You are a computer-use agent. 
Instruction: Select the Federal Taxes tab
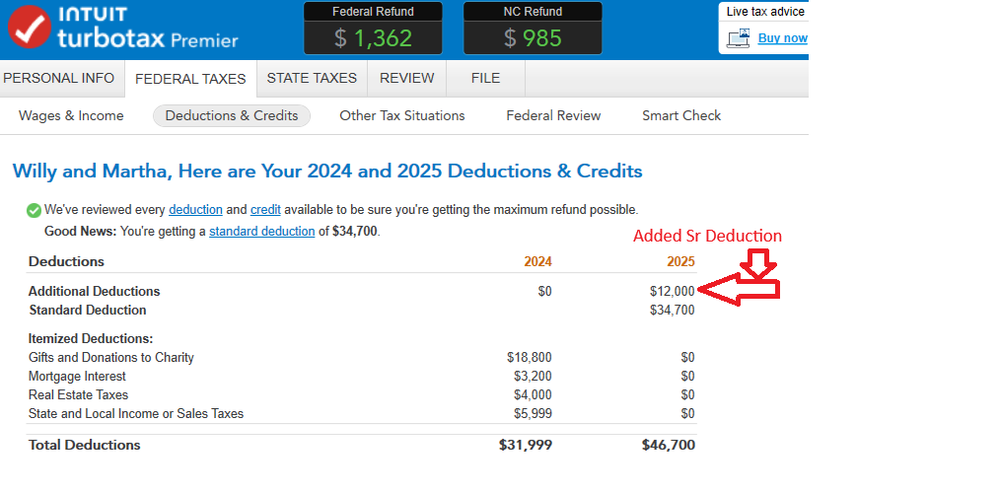pyautogui.click(x=190, y=78)
